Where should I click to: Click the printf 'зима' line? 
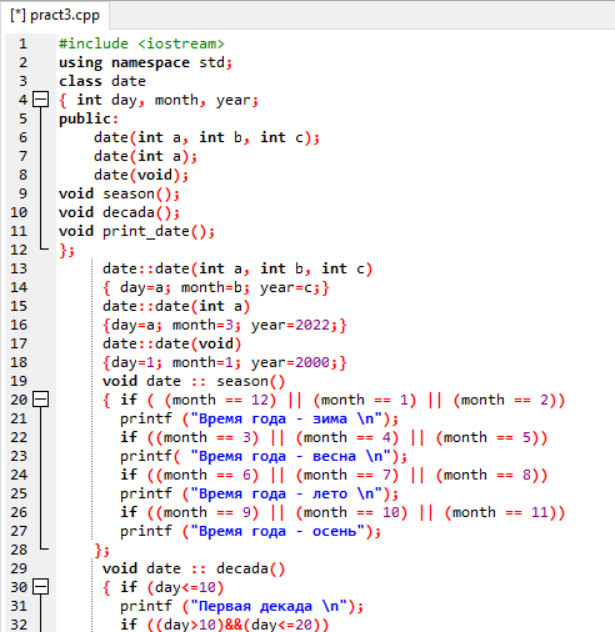click(x=259, y=418)
